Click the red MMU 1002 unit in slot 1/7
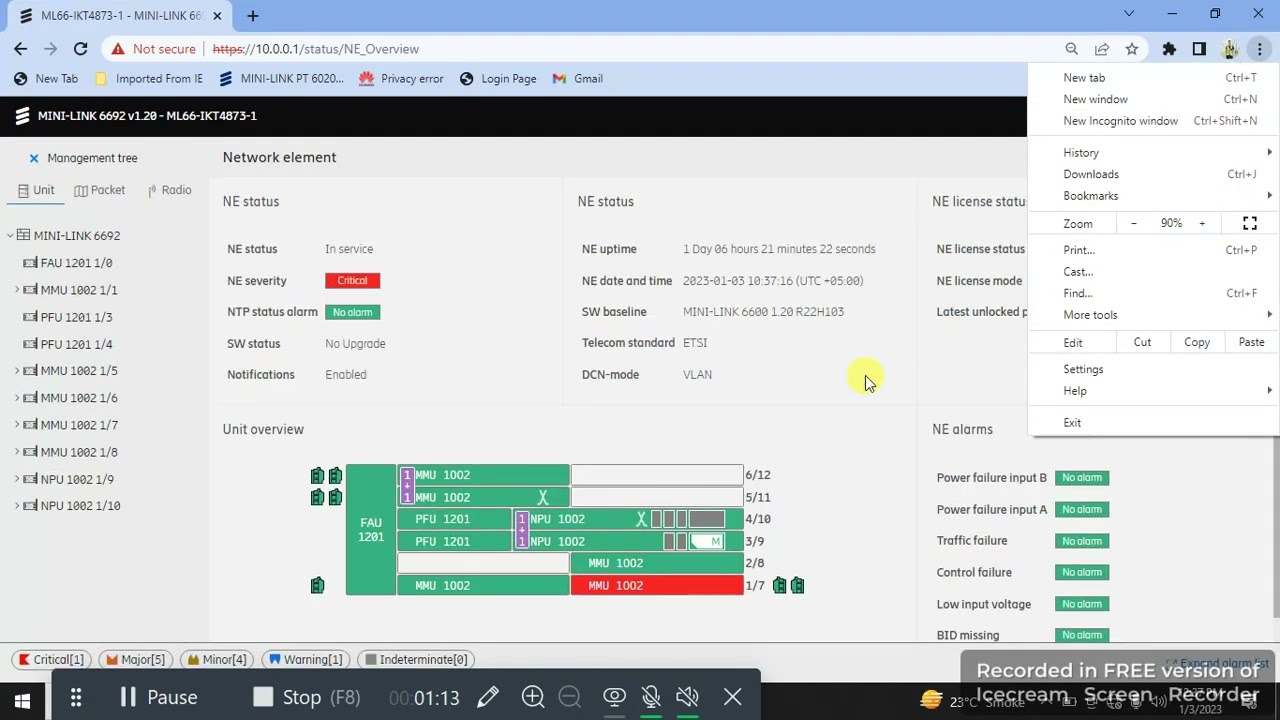The width and height of the screenshot is (1280, 720). click(657, 586)
